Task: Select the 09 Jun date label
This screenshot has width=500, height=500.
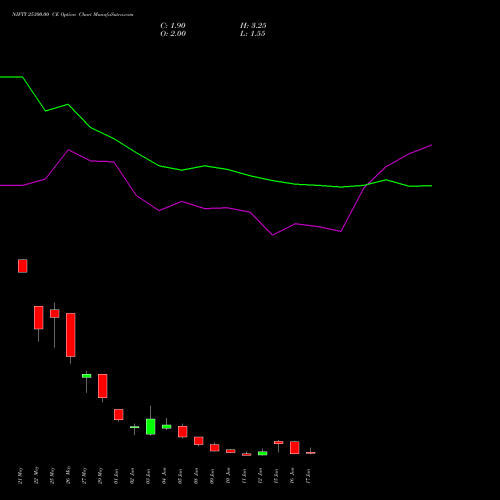Action: (213, 476)
